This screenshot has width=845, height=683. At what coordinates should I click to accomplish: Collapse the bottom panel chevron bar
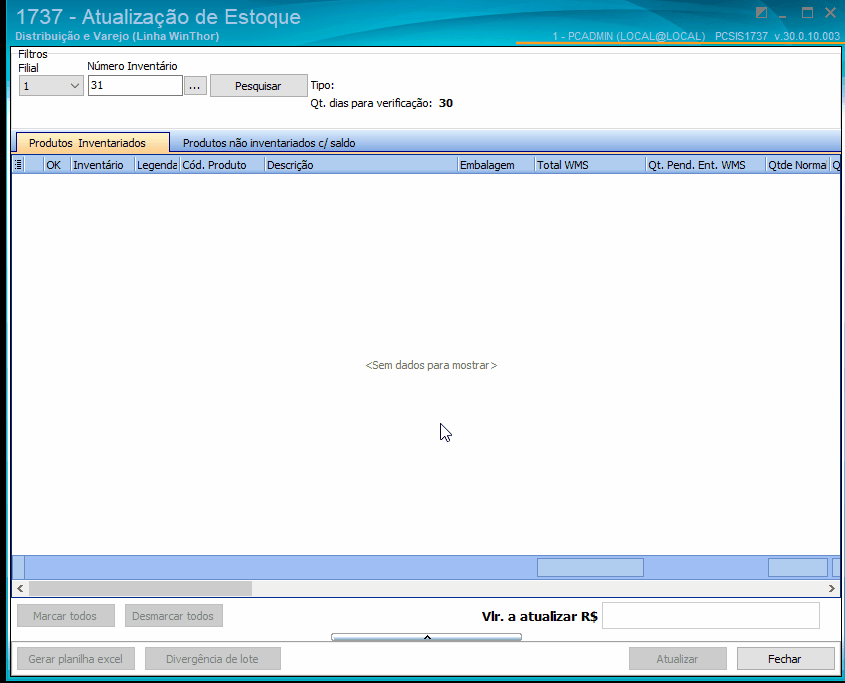coord(426,637)
